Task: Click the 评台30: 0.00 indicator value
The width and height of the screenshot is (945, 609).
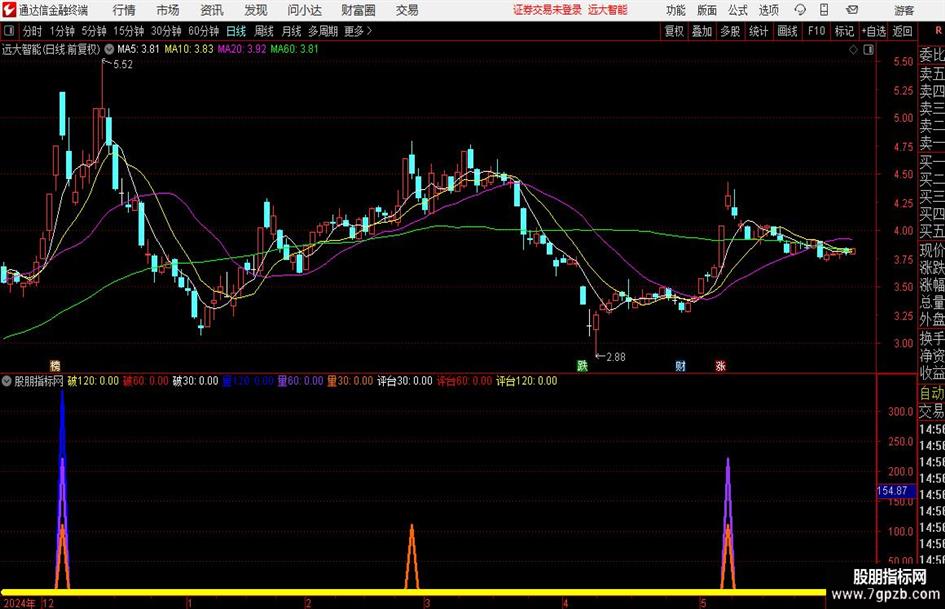Action: click(x=405, y=381)
